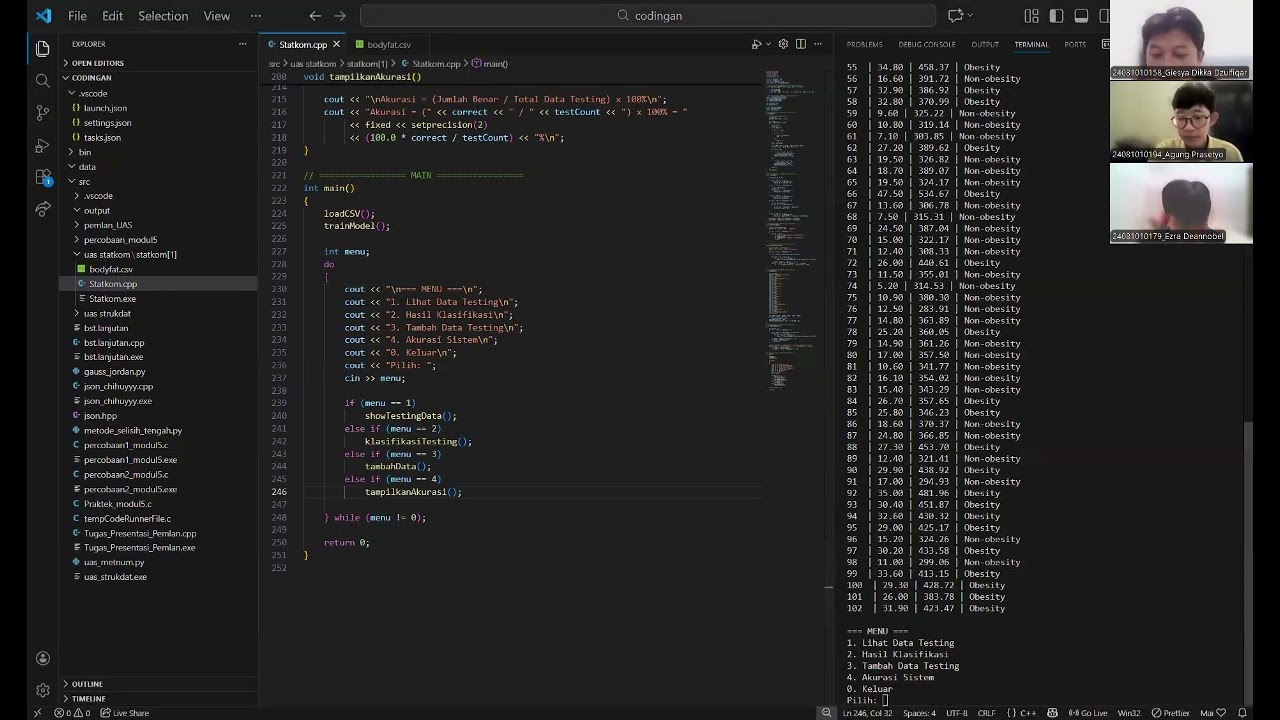The width and height of the screenshot is (1280, 720).
Task: Expand the Open Editors section
Action: [x=97, y=63]
